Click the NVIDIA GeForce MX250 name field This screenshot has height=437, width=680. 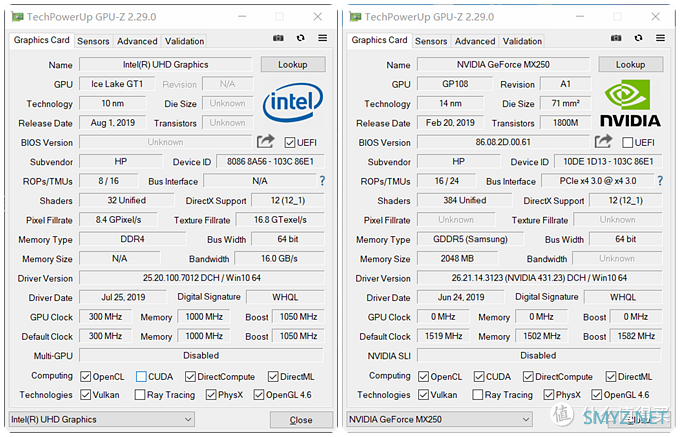pos(503,65)
